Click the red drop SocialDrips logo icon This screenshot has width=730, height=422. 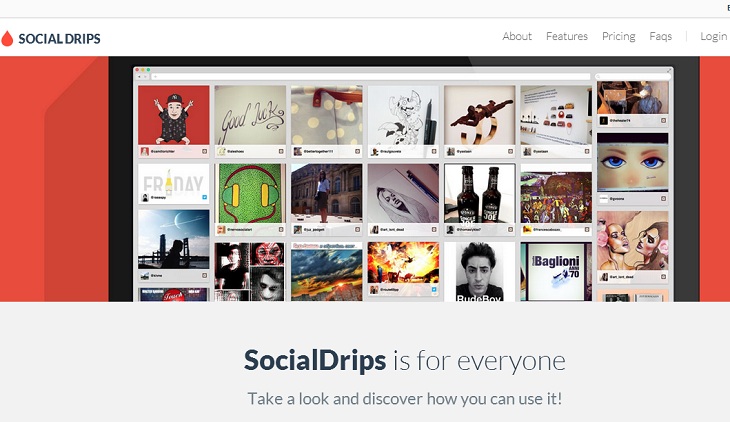tap(7, 38)
